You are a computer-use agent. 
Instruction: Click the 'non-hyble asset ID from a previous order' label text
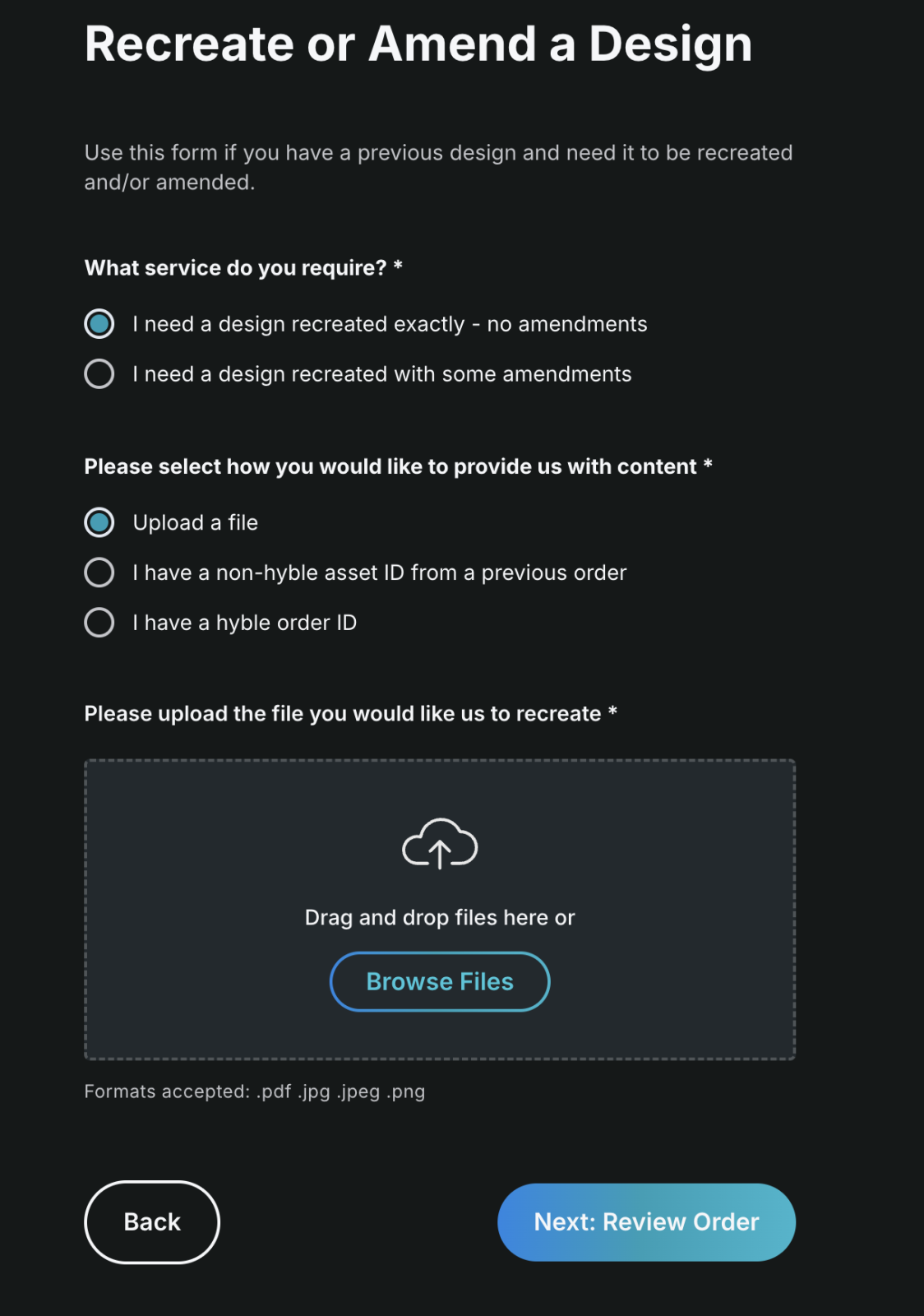click(380, 572)
